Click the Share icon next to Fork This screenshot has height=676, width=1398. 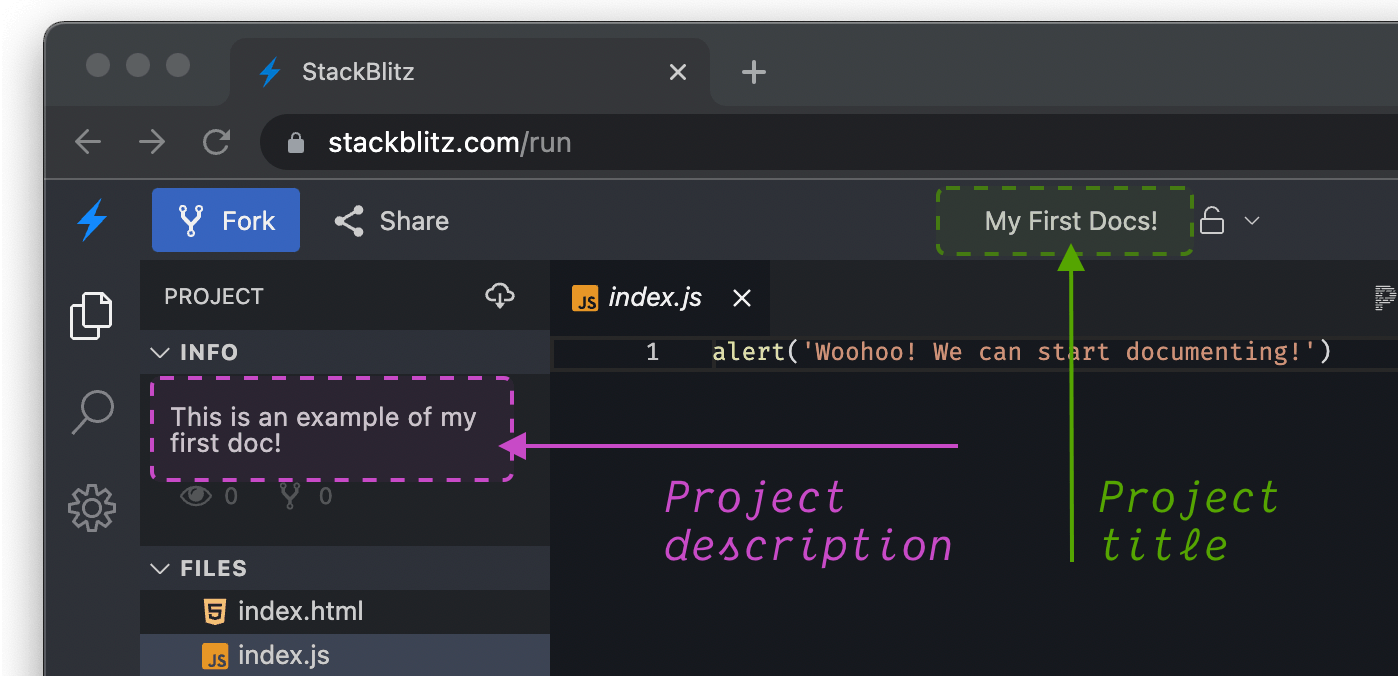(348, 221)
